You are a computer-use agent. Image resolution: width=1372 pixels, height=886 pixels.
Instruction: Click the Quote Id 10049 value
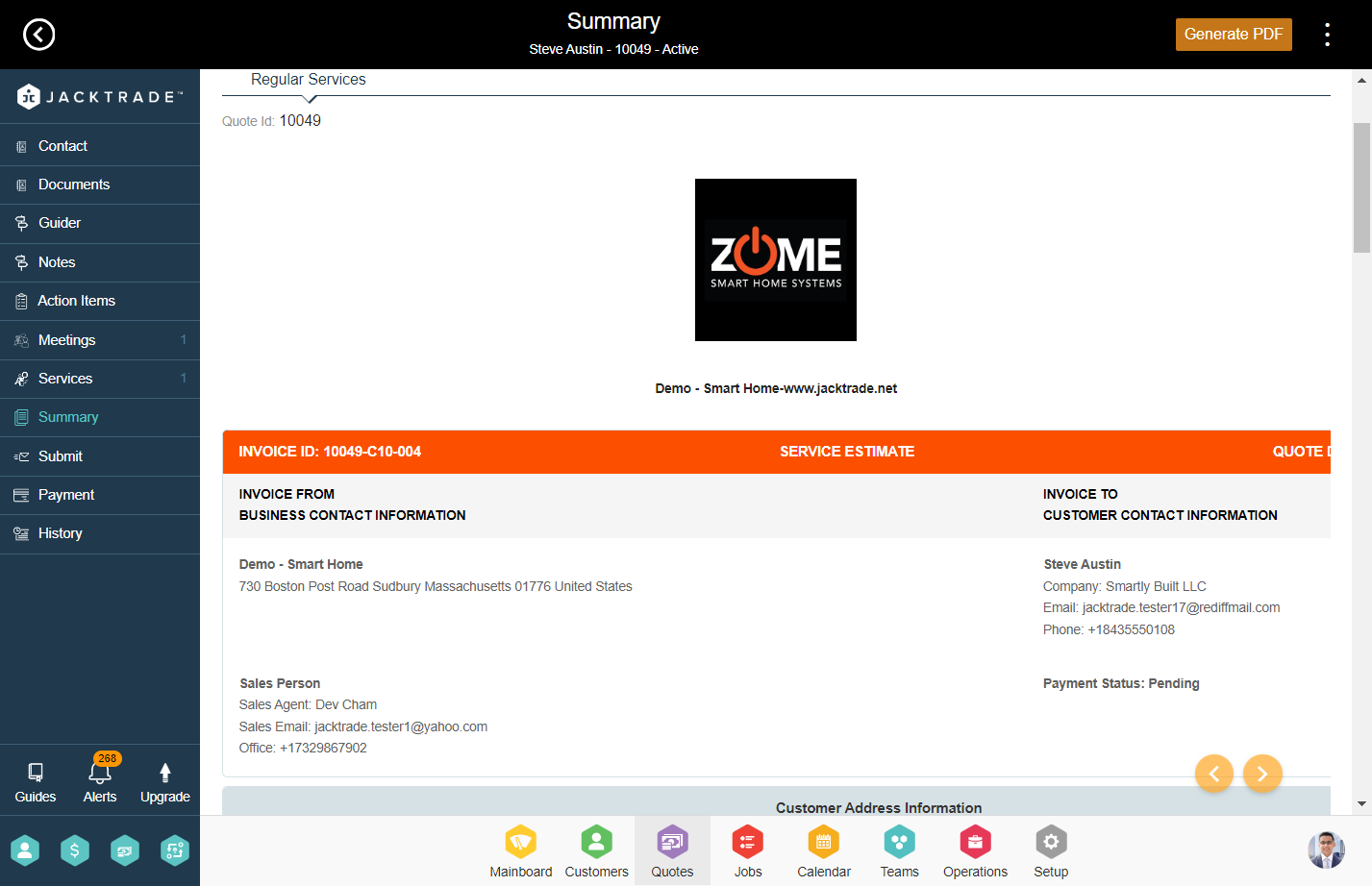(300, 121)
